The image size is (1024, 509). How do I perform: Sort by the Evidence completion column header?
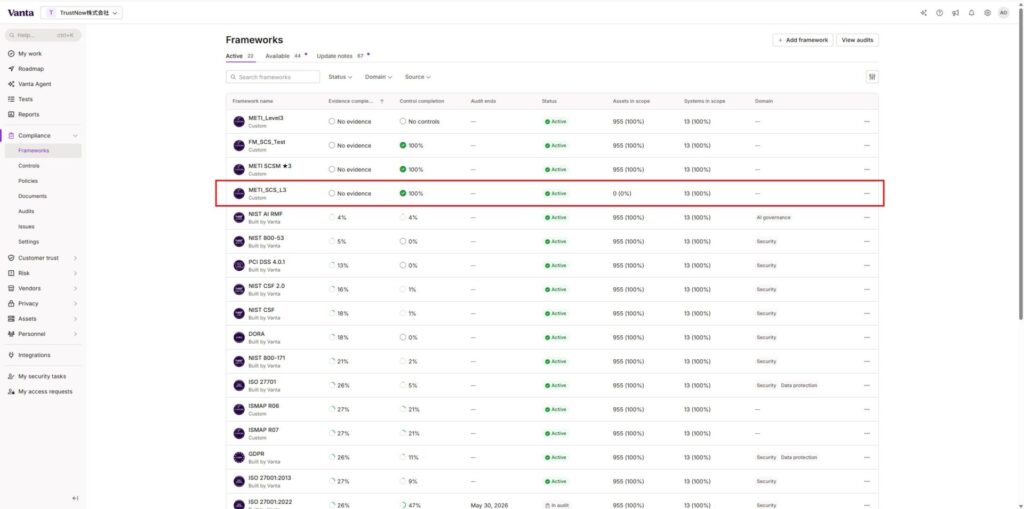click(x=351, y=101)
